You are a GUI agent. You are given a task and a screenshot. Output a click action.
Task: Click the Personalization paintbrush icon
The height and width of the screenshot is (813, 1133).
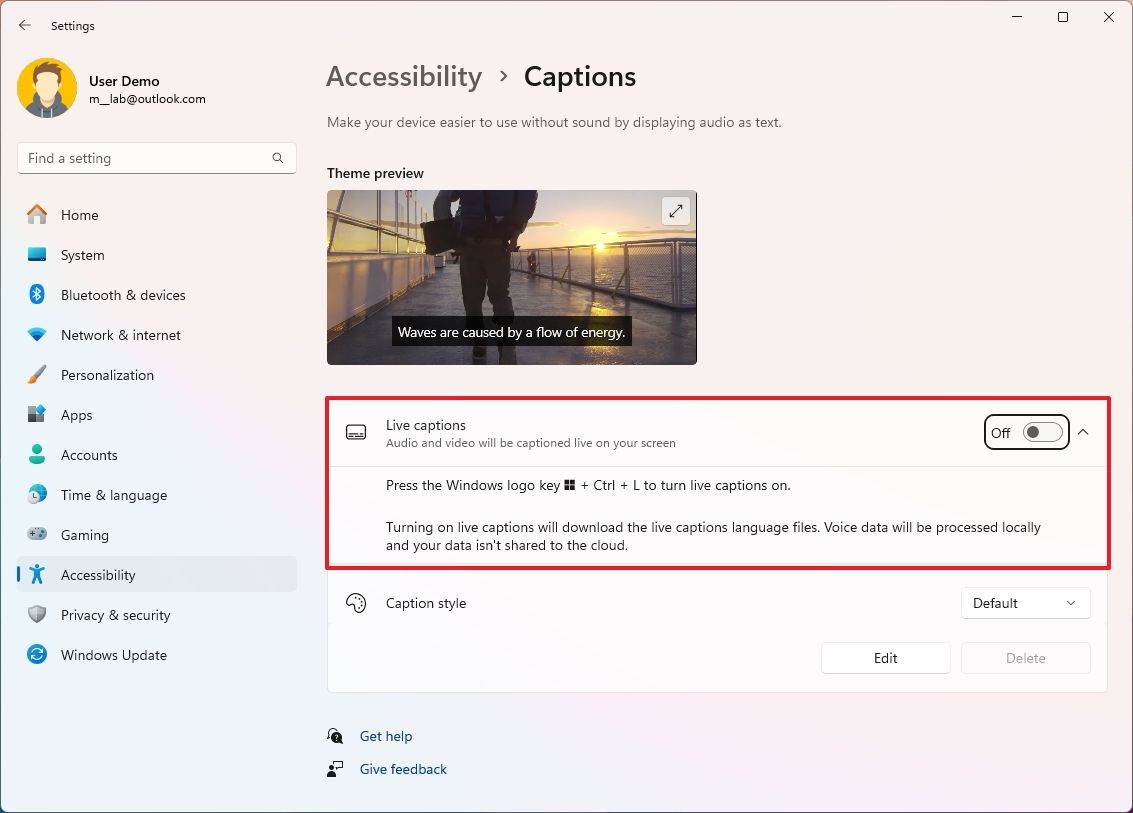pos(37,374)
